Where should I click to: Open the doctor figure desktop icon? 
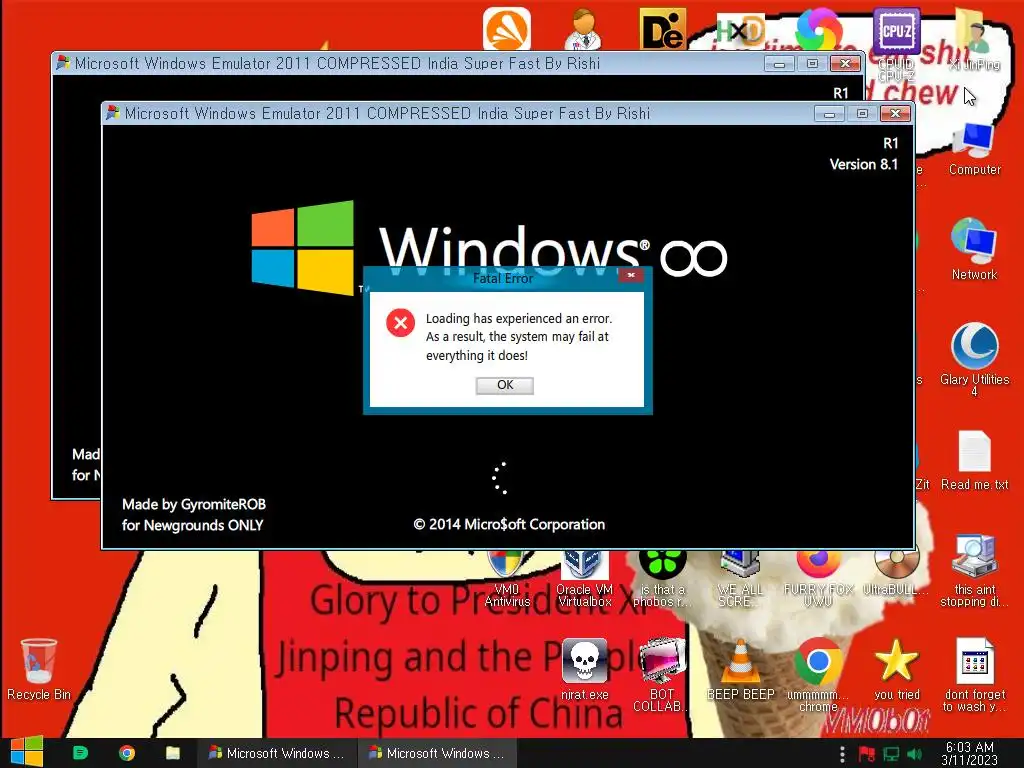pos(584,29)
